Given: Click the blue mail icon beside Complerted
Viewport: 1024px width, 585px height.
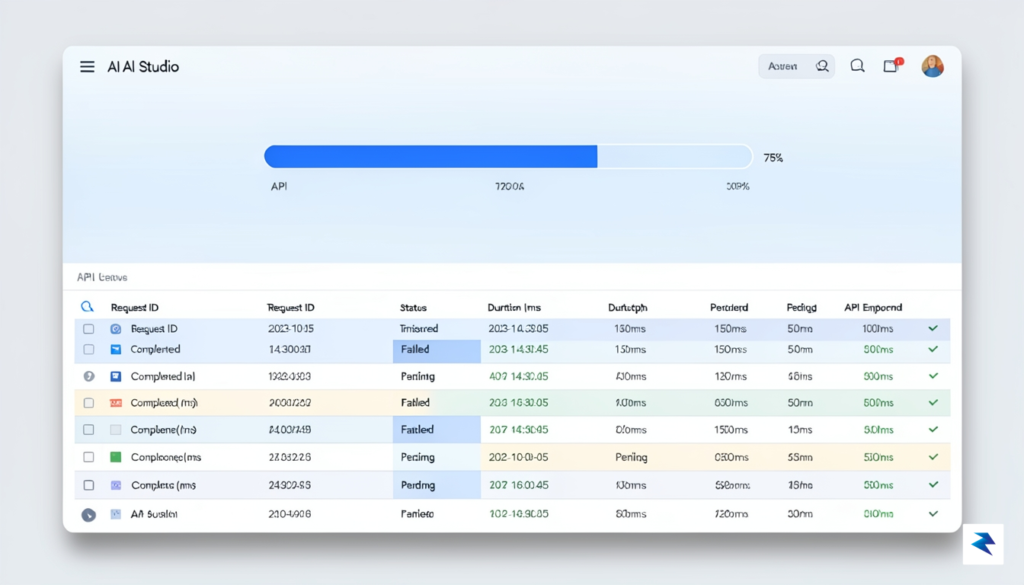Looking at the screenshot, I should pos(116,349).
